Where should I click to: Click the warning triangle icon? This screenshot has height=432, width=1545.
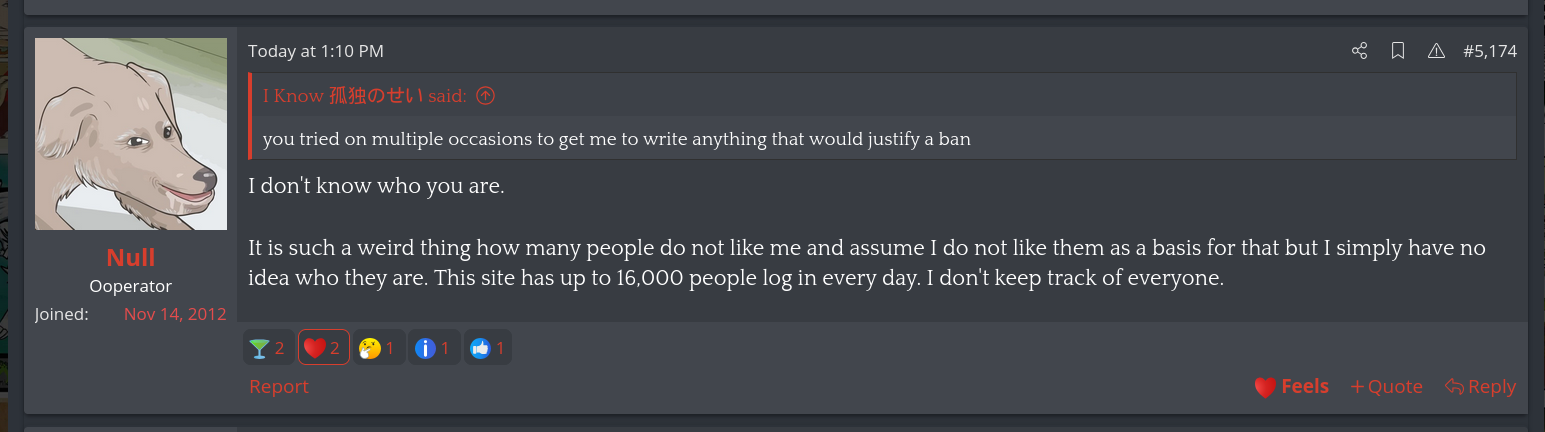[x=1436, y=51]
